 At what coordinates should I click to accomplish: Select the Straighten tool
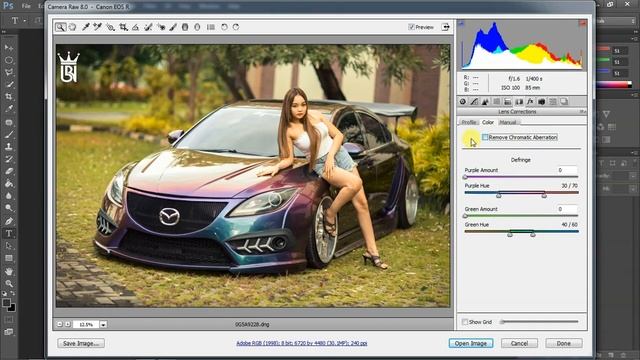pos(135,27)
